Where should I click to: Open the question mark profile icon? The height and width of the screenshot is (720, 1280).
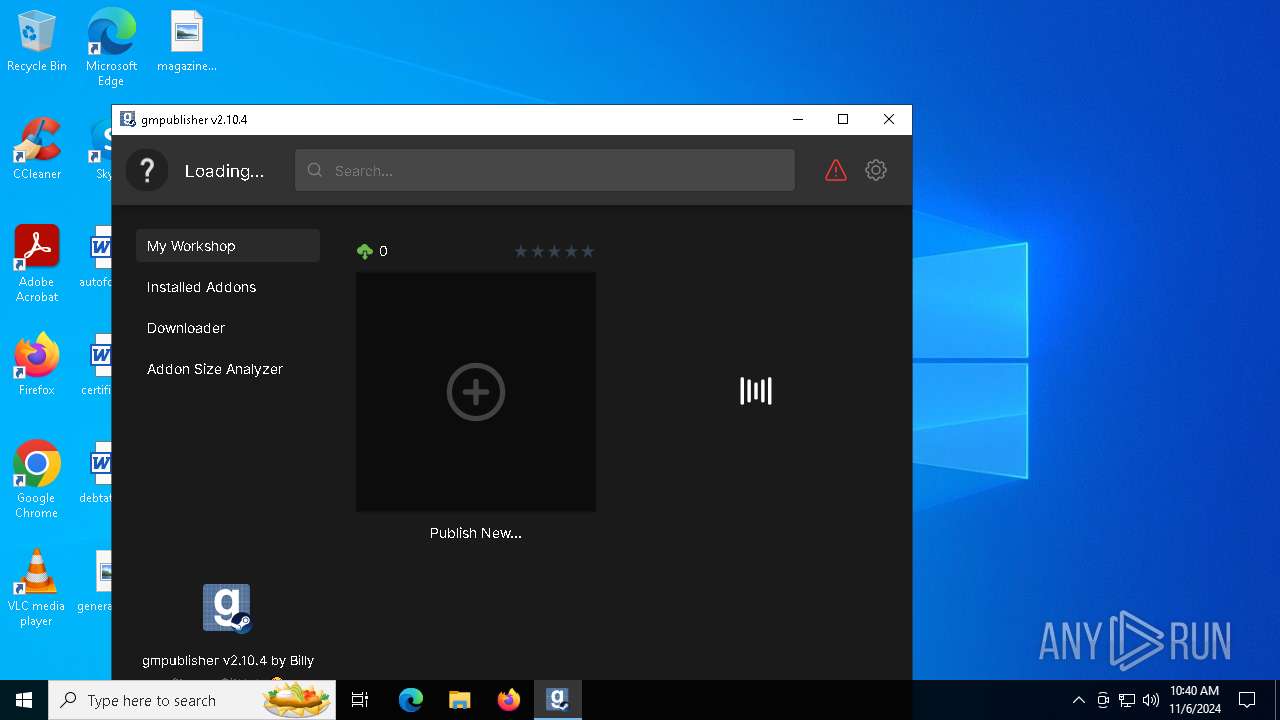[147, 170]
